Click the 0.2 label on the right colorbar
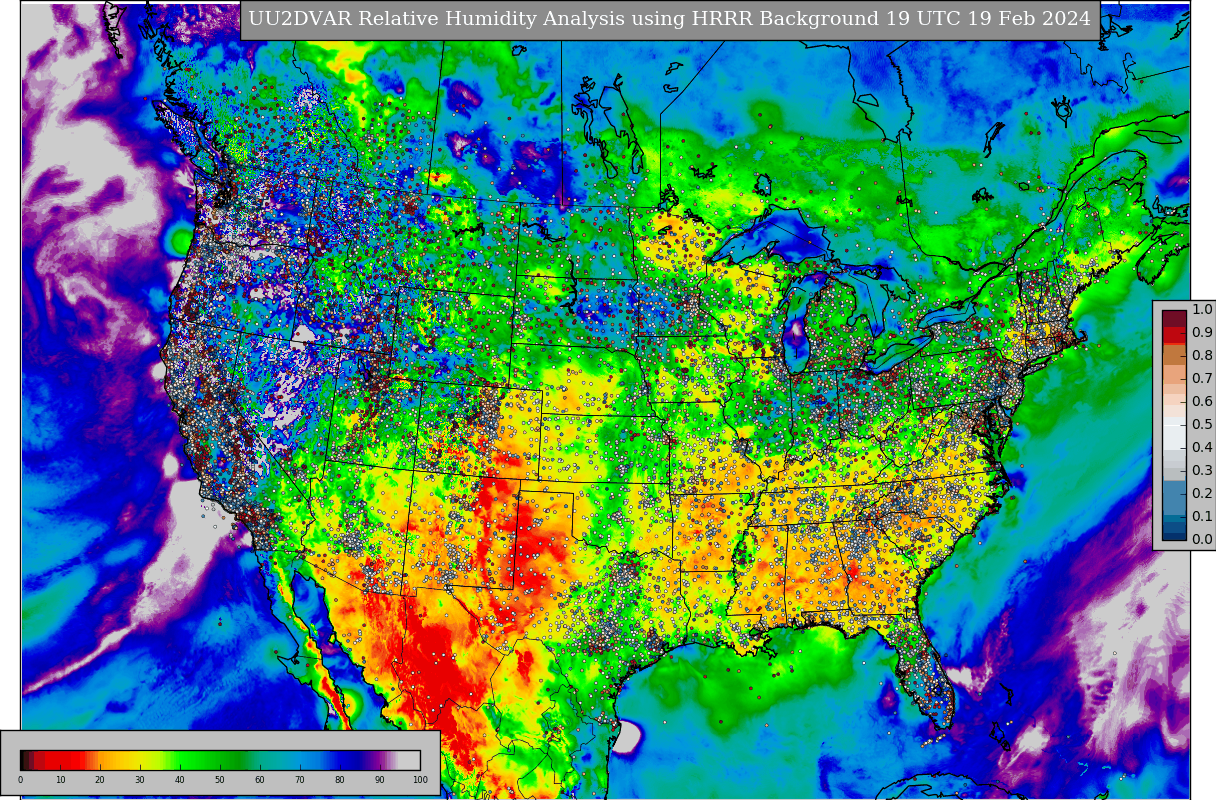This screenshot has width=1216, height=800. tap(1202, 494)
